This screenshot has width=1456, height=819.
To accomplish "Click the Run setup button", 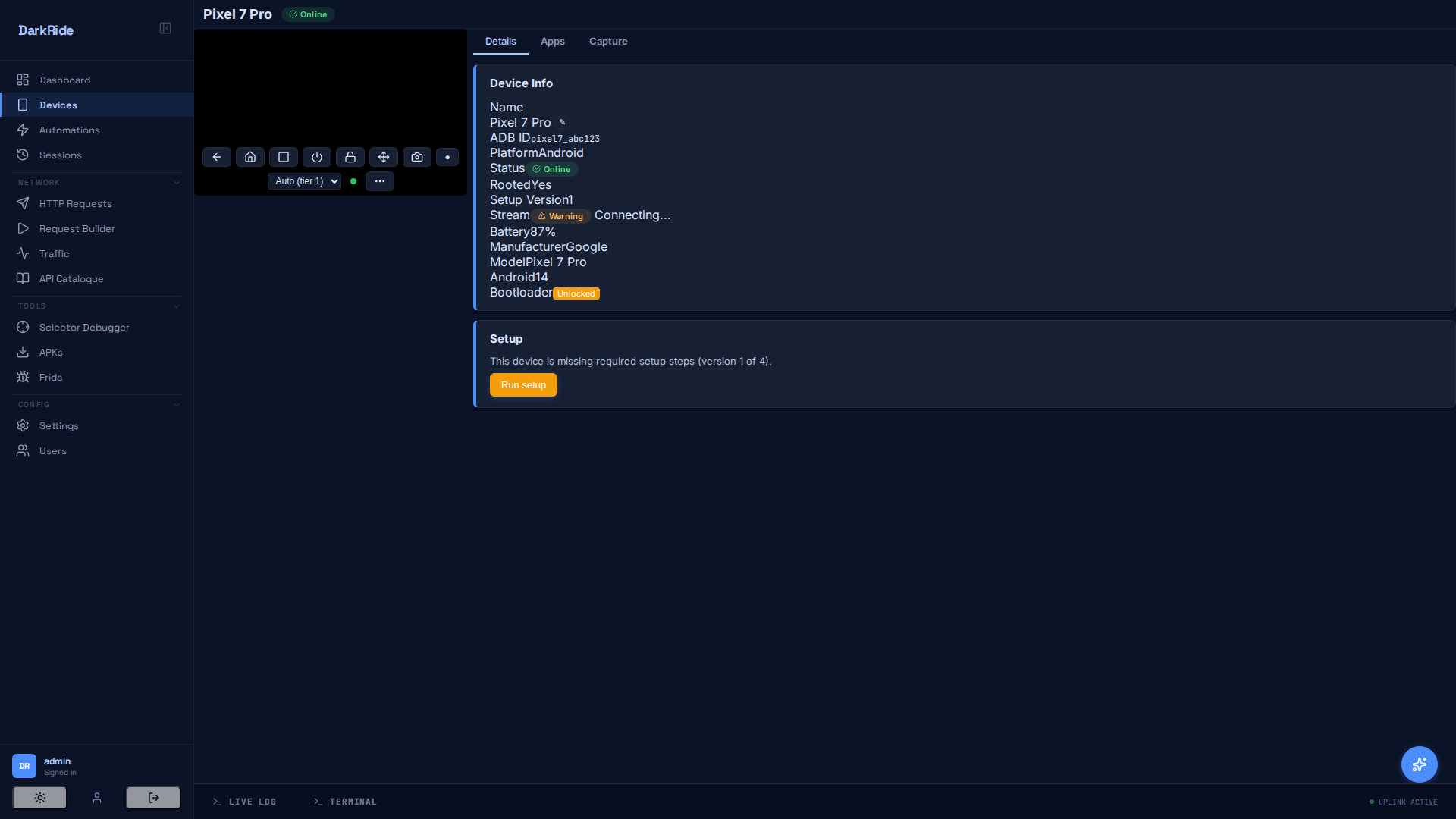I will [x=523, y=384].
